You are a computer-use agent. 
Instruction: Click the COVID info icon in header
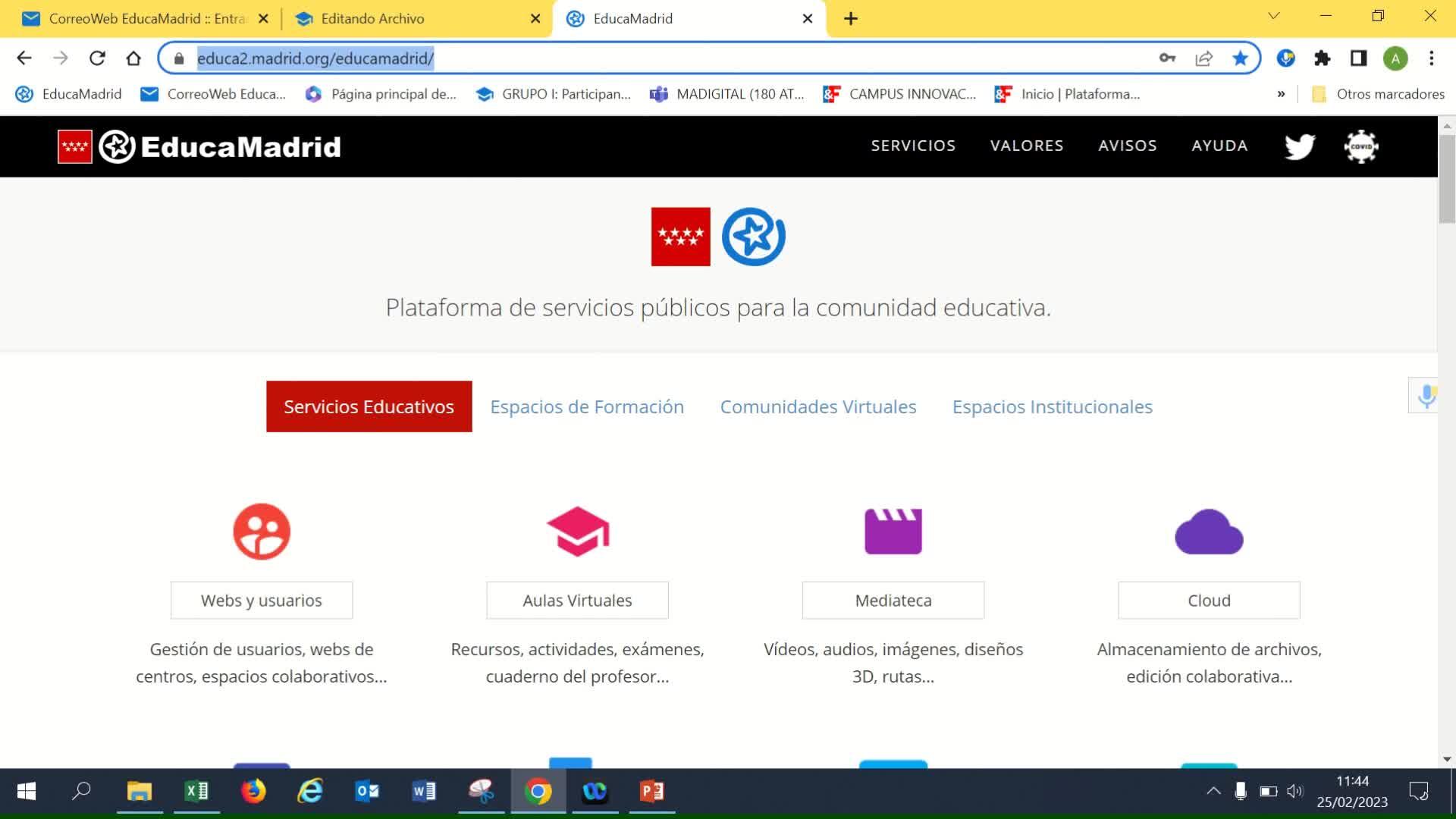1360,146
